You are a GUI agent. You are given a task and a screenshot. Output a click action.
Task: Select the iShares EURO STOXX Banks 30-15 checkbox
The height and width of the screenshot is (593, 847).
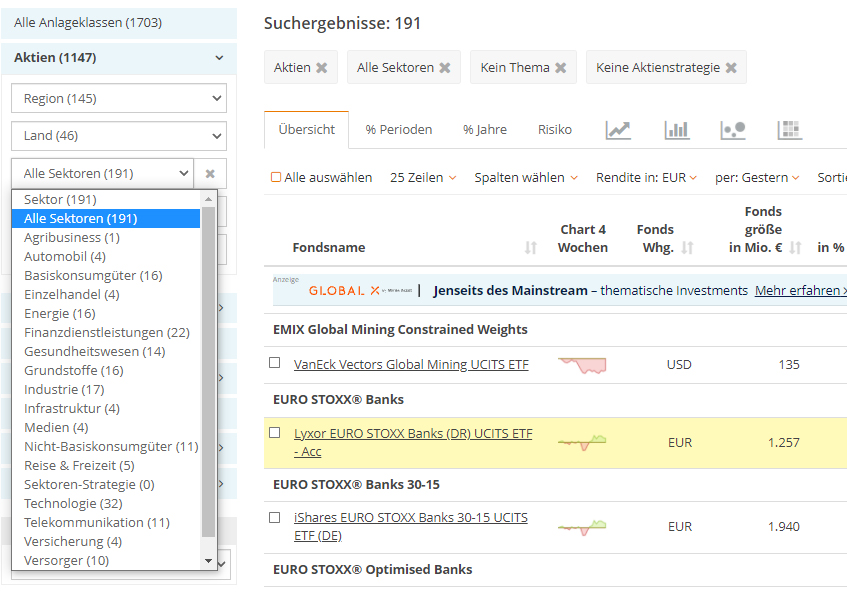pos(274,517)
